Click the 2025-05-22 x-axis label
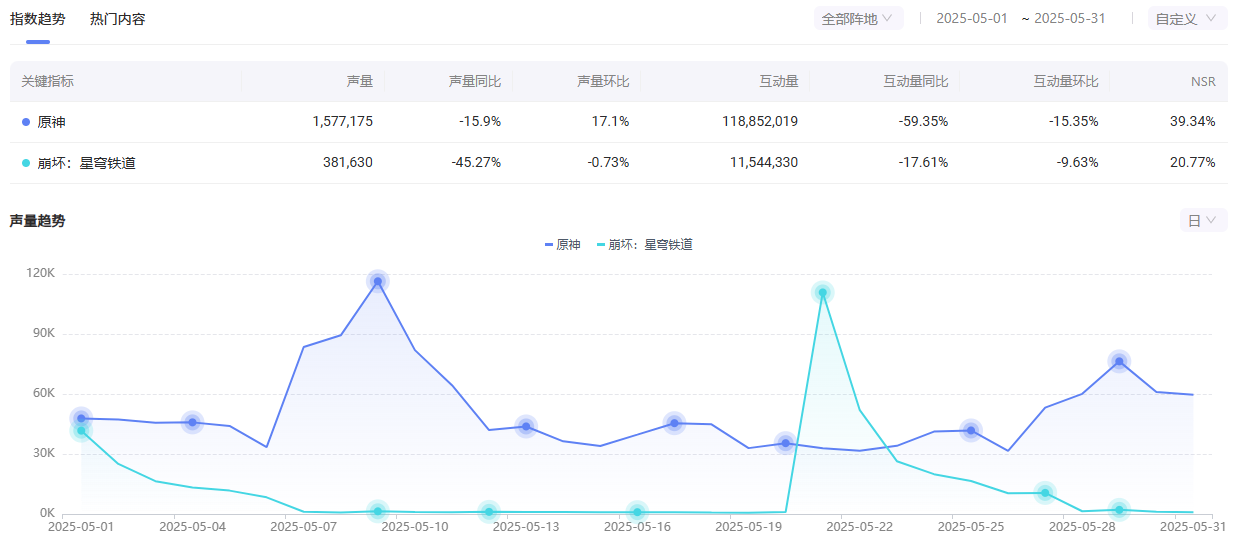 pos(859,526)
